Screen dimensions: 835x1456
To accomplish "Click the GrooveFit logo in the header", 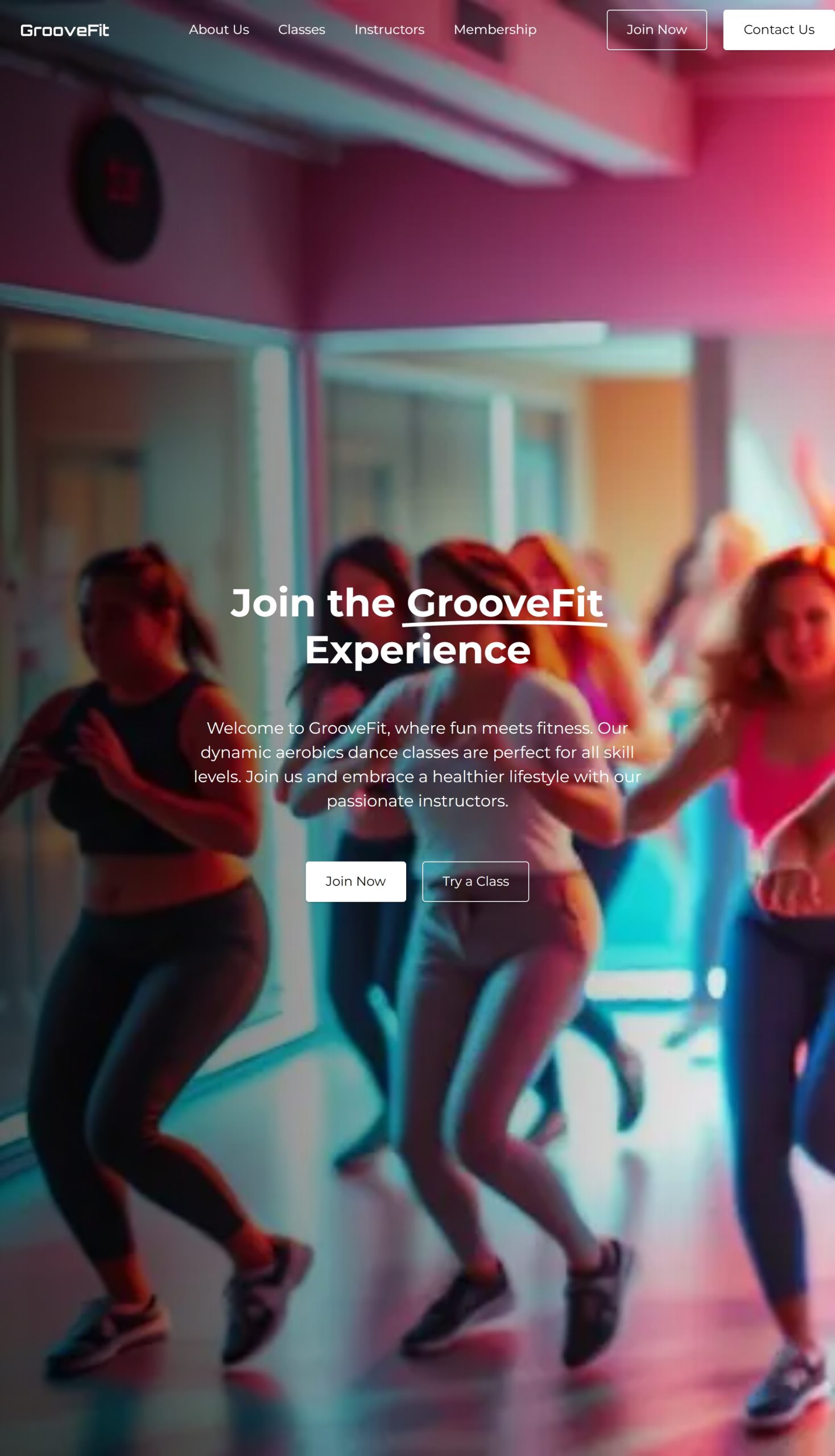I will click(x=65, y=30).
